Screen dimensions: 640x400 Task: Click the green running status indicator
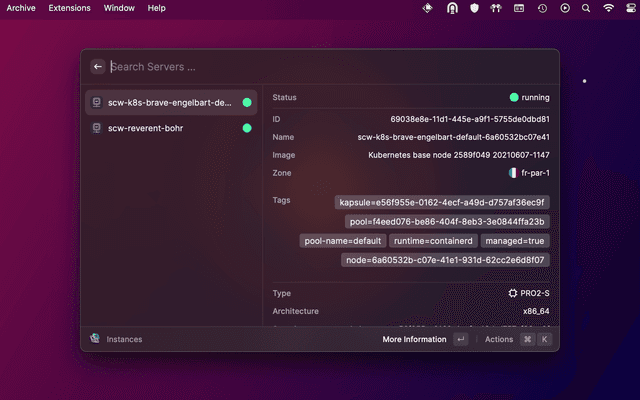(x=514, y=98)
